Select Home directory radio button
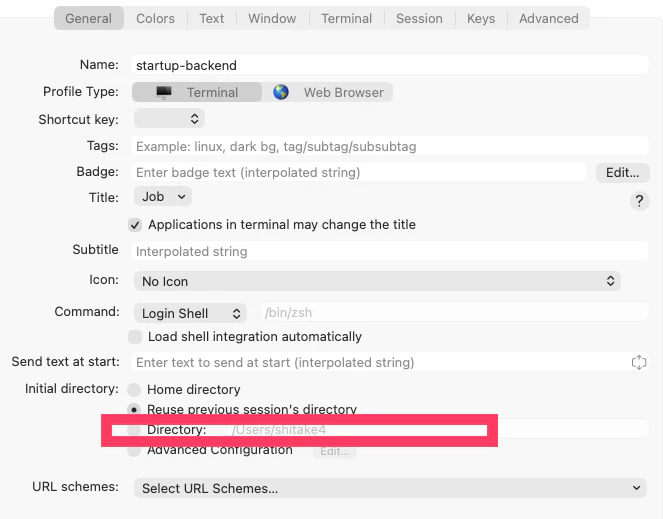 (134, 390)
